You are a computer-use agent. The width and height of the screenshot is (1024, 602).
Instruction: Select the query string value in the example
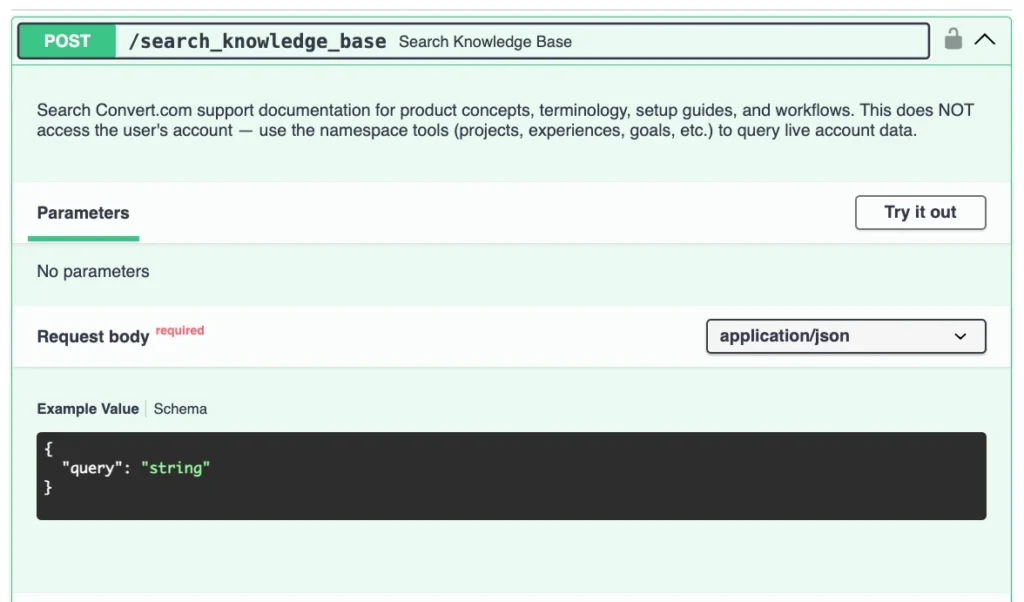[x=175, y=467]
